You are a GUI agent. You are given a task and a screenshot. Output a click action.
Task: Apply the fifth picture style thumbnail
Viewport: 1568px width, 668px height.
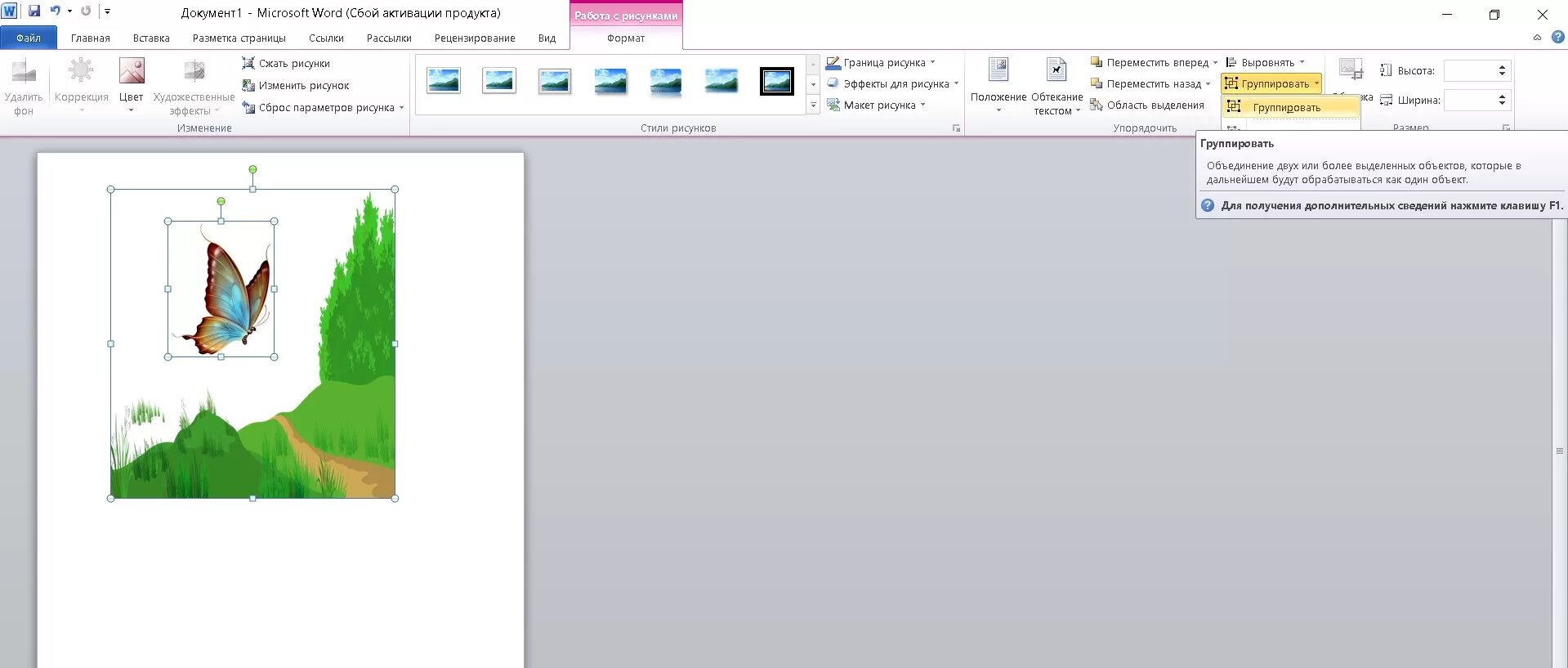[x=666, y=81]
